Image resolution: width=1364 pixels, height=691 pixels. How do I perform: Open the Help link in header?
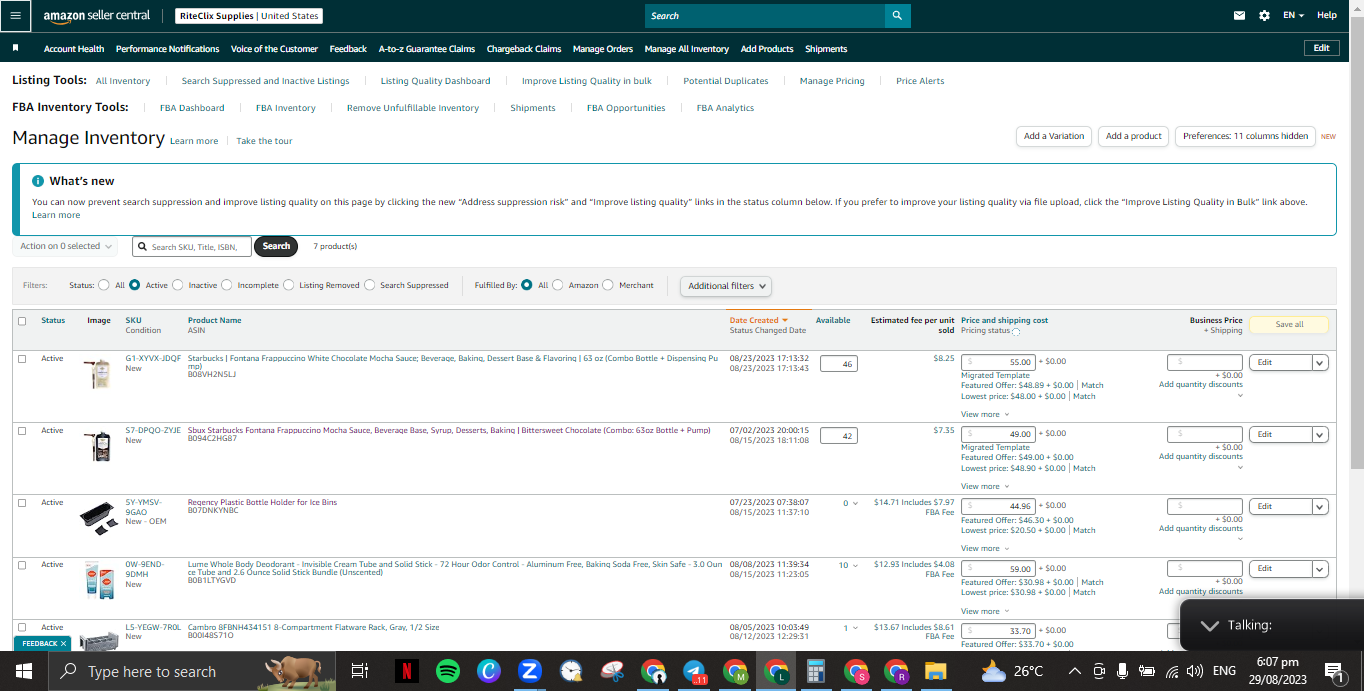pyautogui.click(x=1327, y=16)
